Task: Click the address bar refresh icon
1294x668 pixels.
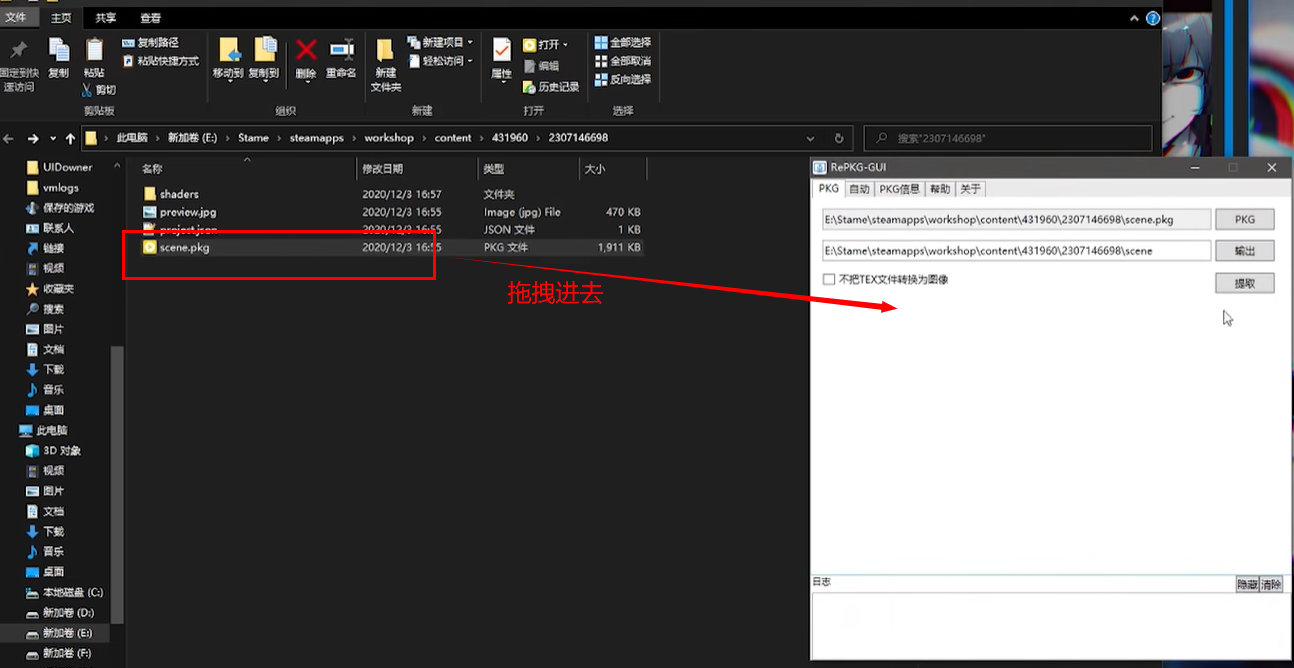Action: tap(838, 138)
